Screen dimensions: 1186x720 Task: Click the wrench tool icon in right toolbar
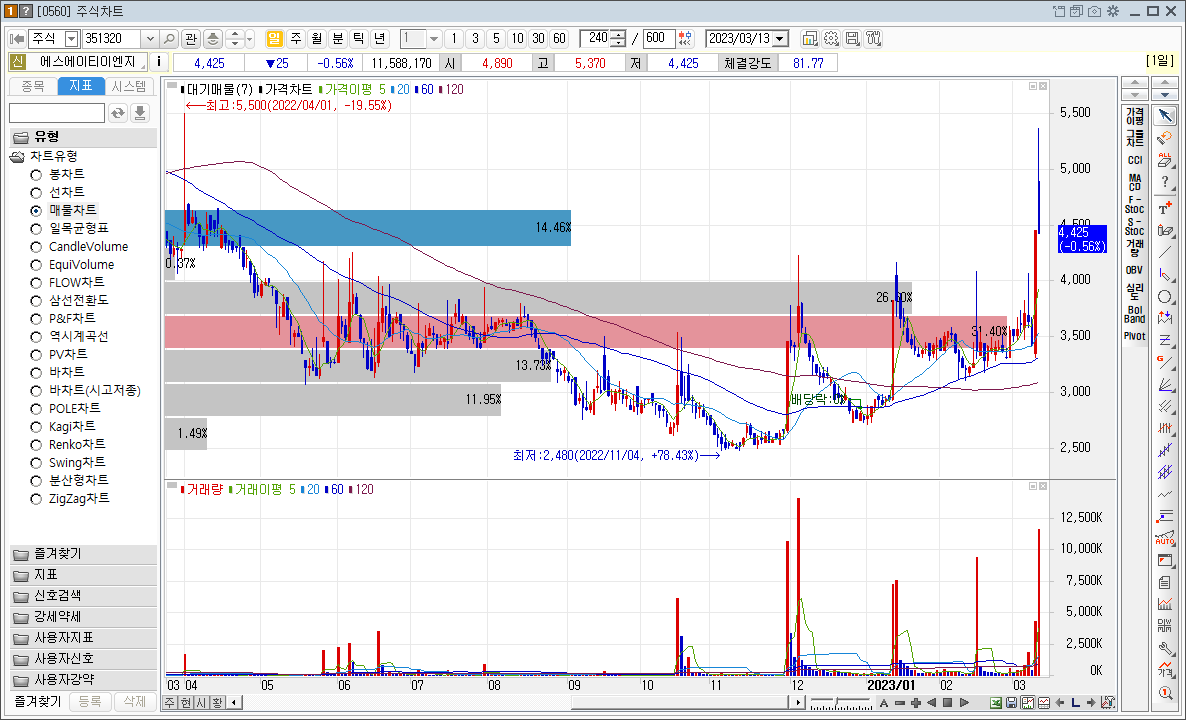coord(1165,648)
